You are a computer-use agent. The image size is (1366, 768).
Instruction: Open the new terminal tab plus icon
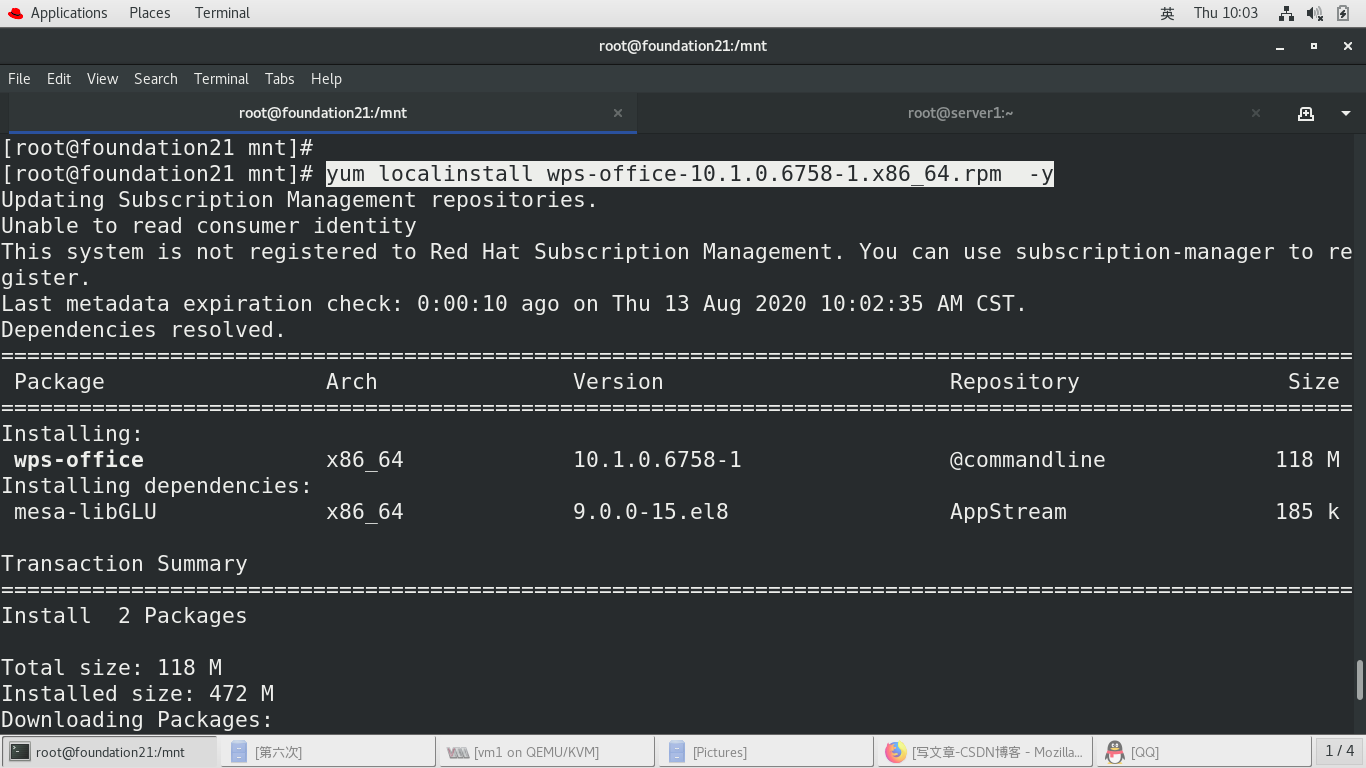(x=1306, y=113)
